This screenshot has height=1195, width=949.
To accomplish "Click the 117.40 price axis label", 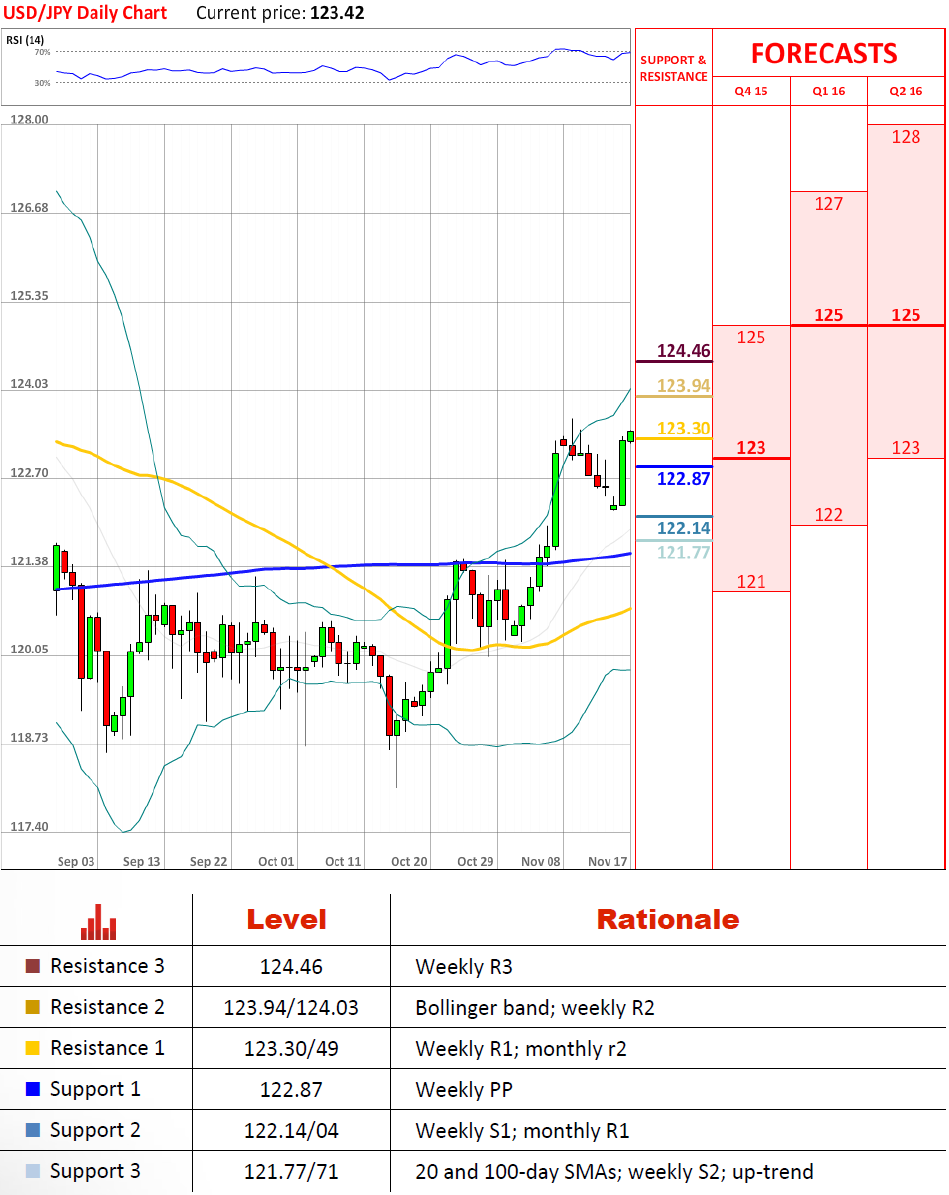I will coord(29,826).
